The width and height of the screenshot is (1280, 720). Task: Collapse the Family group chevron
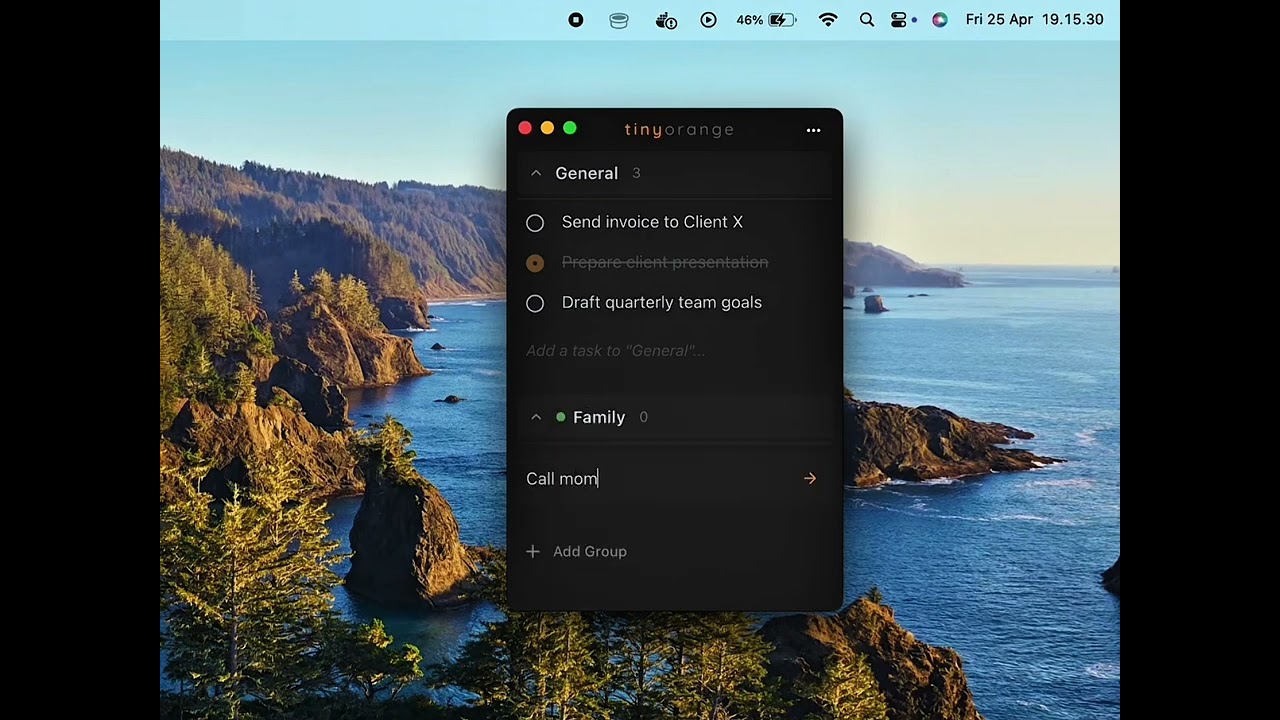point(536,418)
